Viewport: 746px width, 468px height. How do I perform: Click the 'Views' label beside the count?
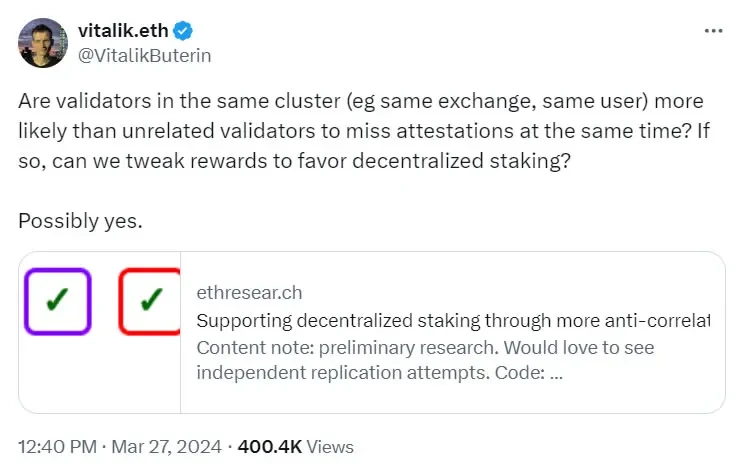tap(327, 446)
